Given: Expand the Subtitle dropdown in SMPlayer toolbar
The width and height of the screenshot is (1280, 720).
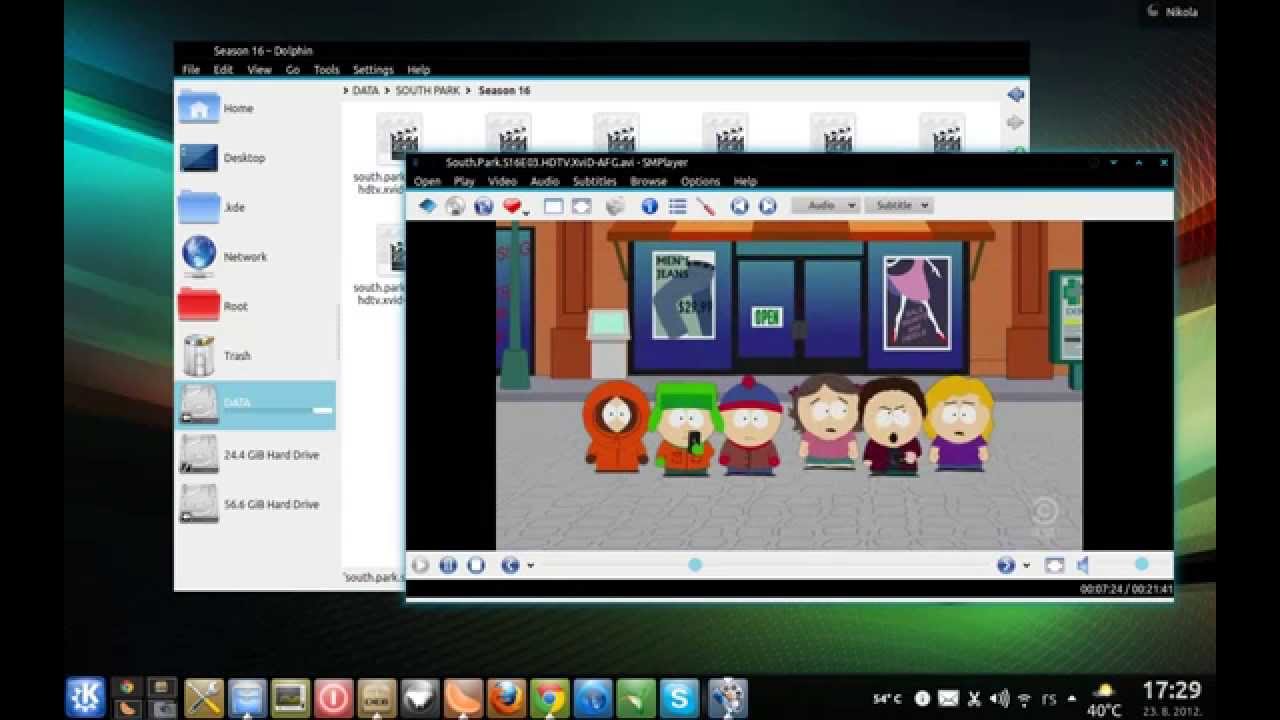Looking at the screenshot, I should point(898,205).
